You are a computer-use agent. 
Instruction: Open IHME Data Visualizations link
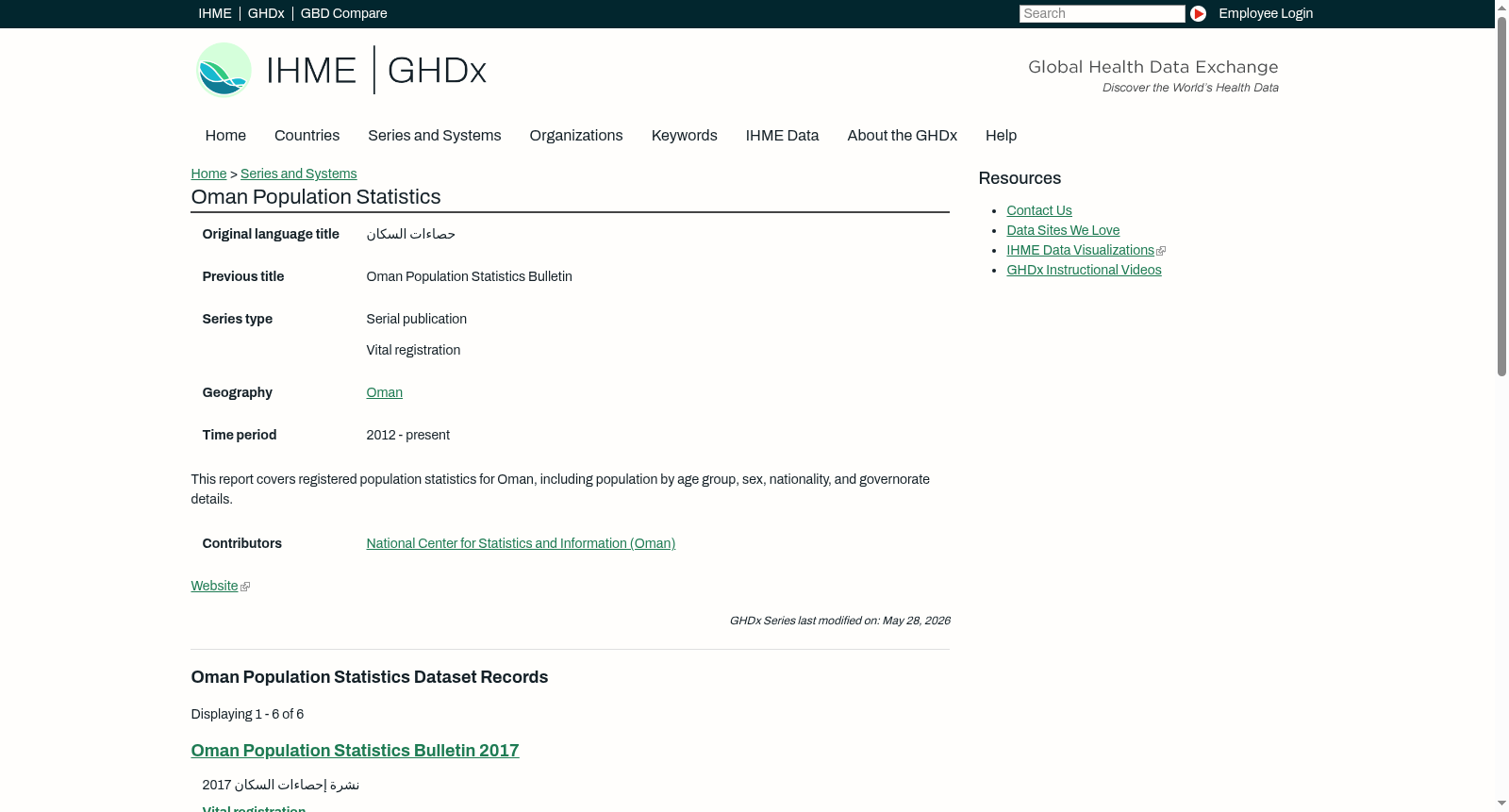click(x=1080, y=250)
